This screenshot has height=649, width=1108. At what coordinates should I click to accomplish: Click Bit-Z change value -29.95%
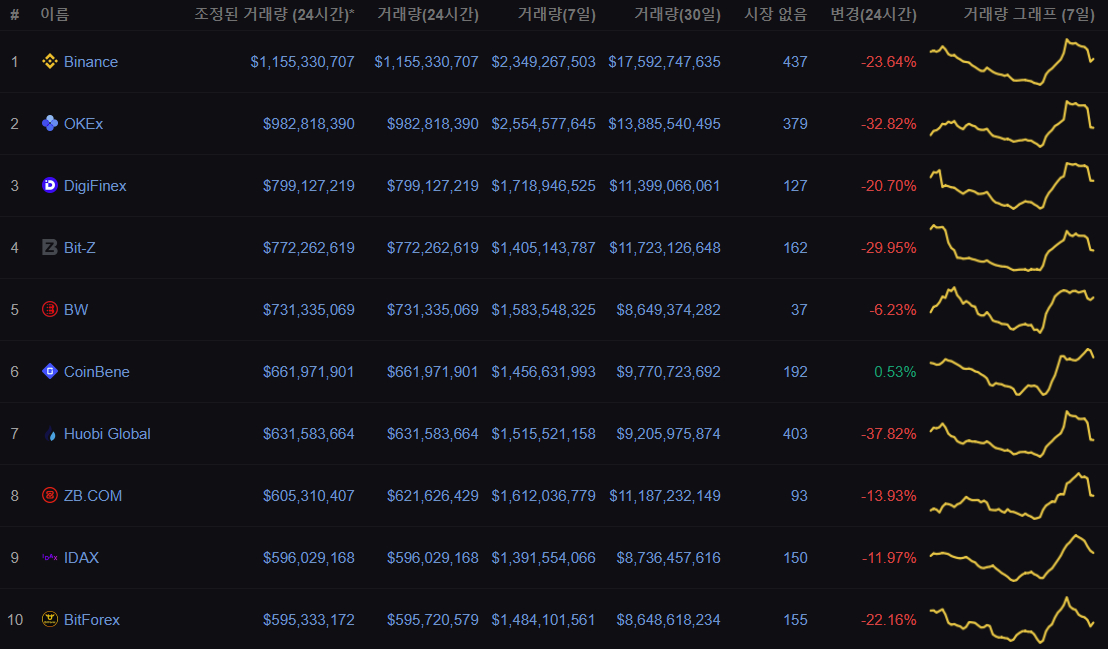click(889, 248)
